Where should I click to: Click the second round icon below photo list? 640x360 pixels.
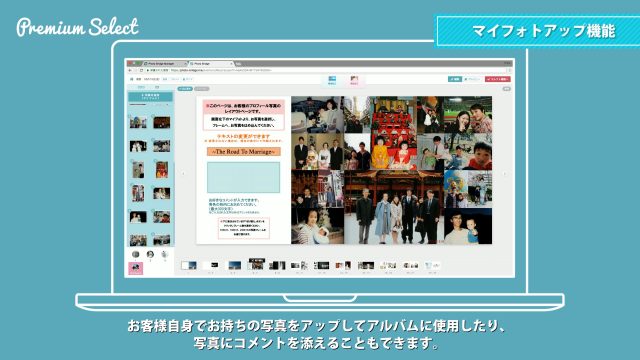coord(150,254)
